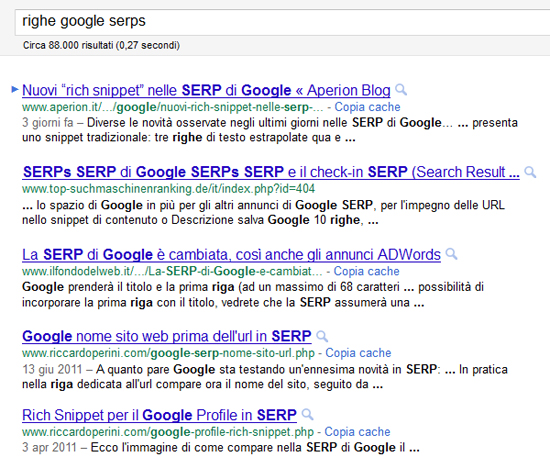Click the 'Circa 88.000 risultati' stats text
550x457 pixels.
(x=101, y=45)
